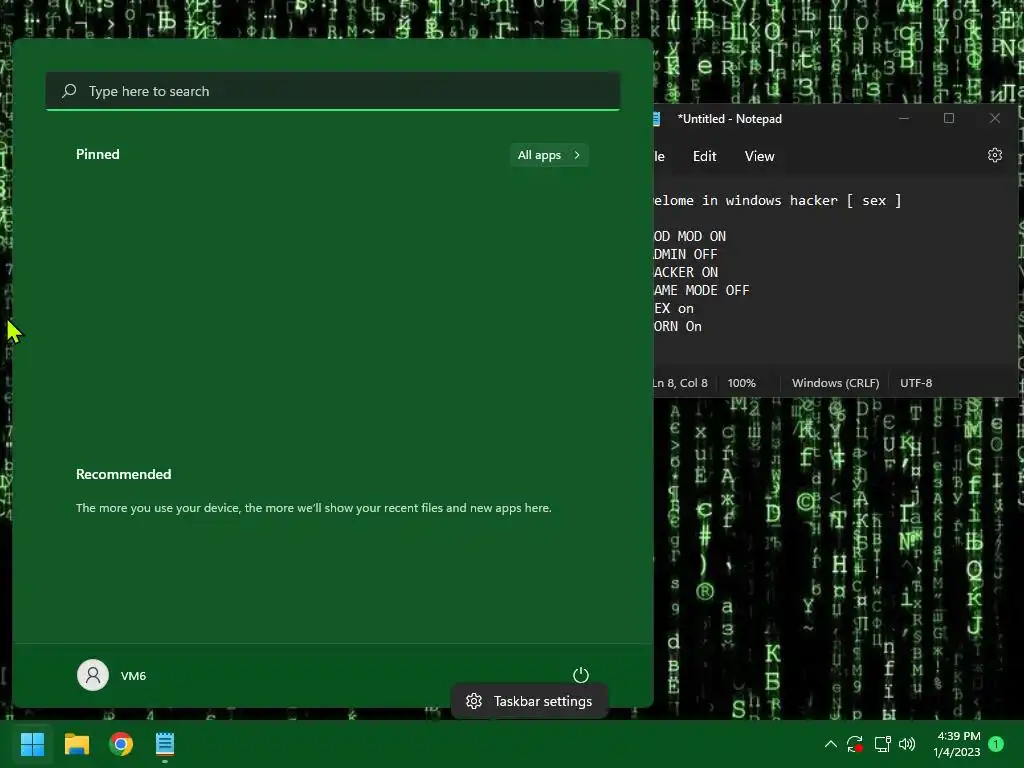The image size is (1024, 768).
Task: Click the 100% zoom status in Notepad
Action: [742, 383]
